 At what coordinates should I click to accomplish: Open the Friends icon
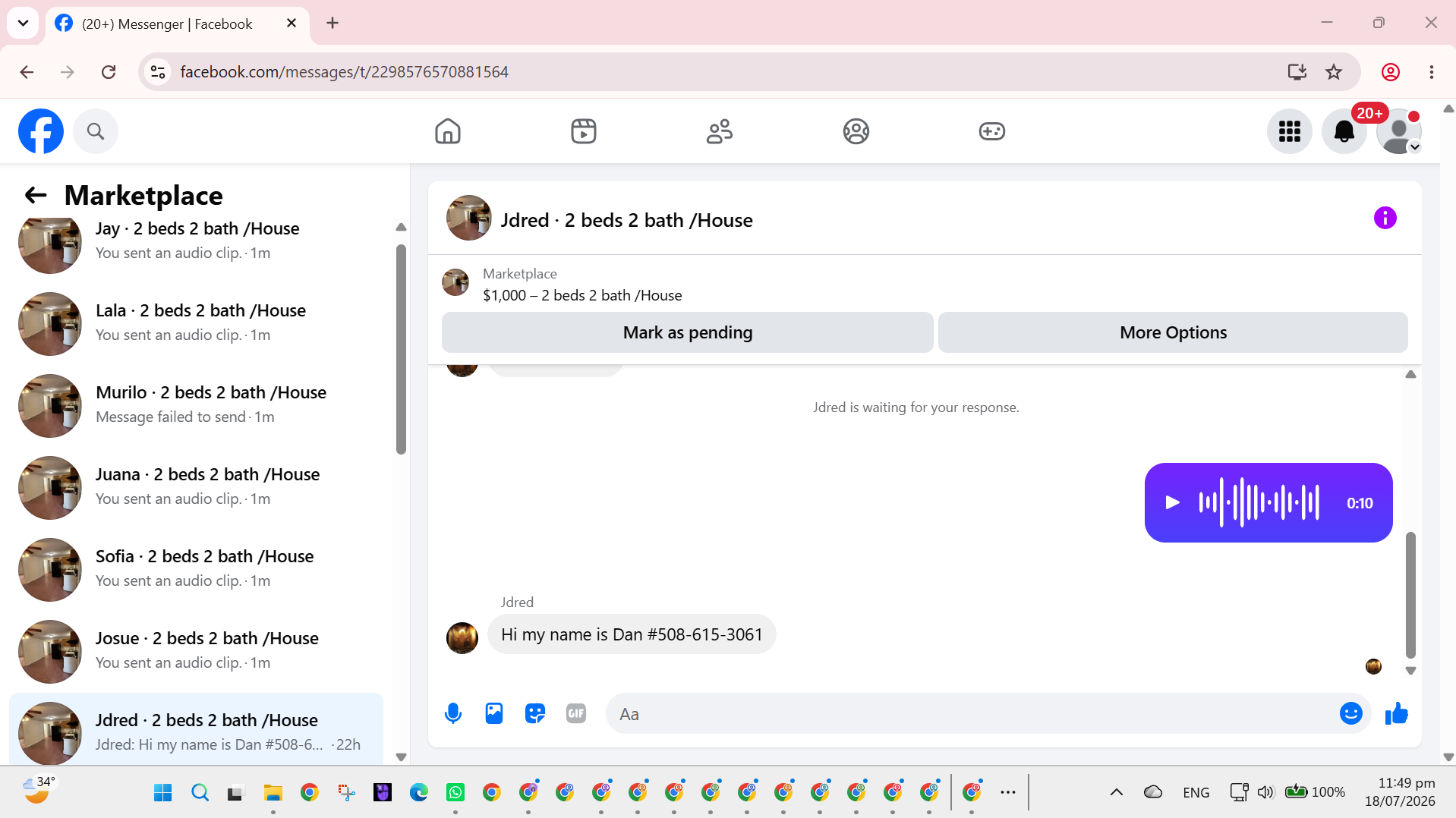tap(720, 131)
